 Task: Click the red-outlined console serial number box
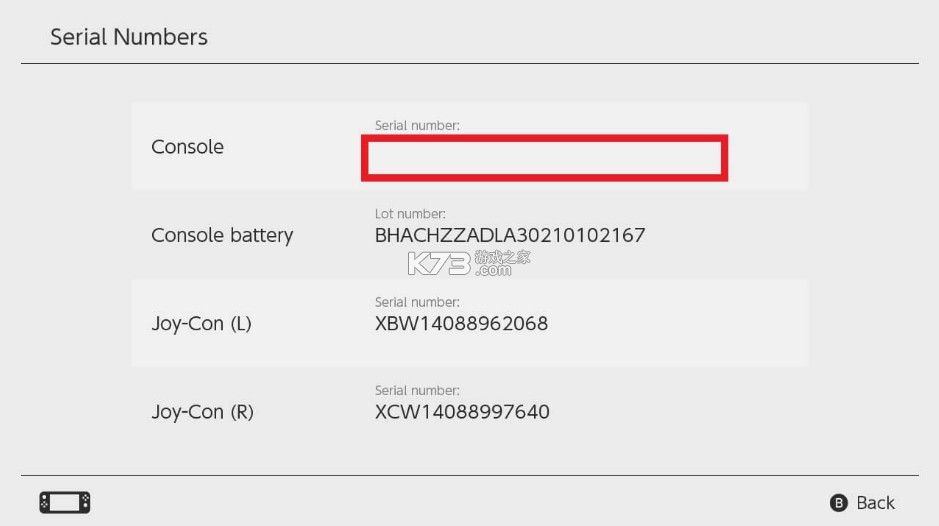click(x=544, y=158)
